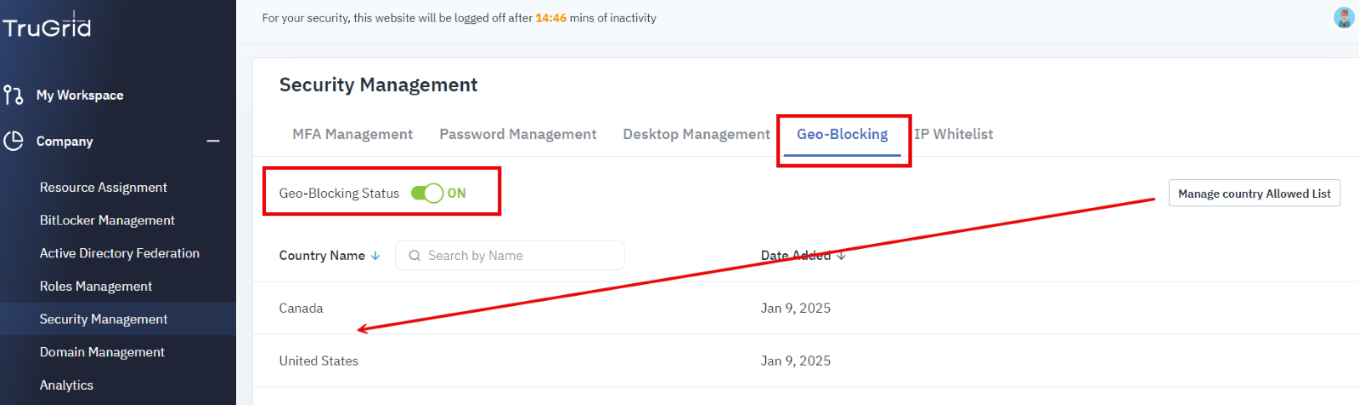Screen dimensions: 1359x405
Task: Switch to Password Management tab
Action: 518,134
